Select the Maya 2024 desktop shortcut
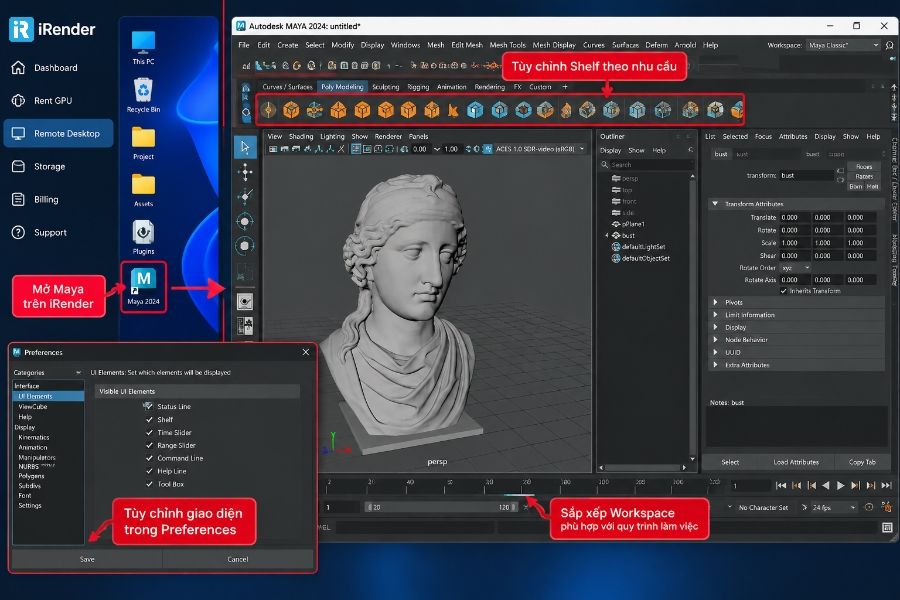Screen dimensions: 900x600 click(x=143, y=287)
